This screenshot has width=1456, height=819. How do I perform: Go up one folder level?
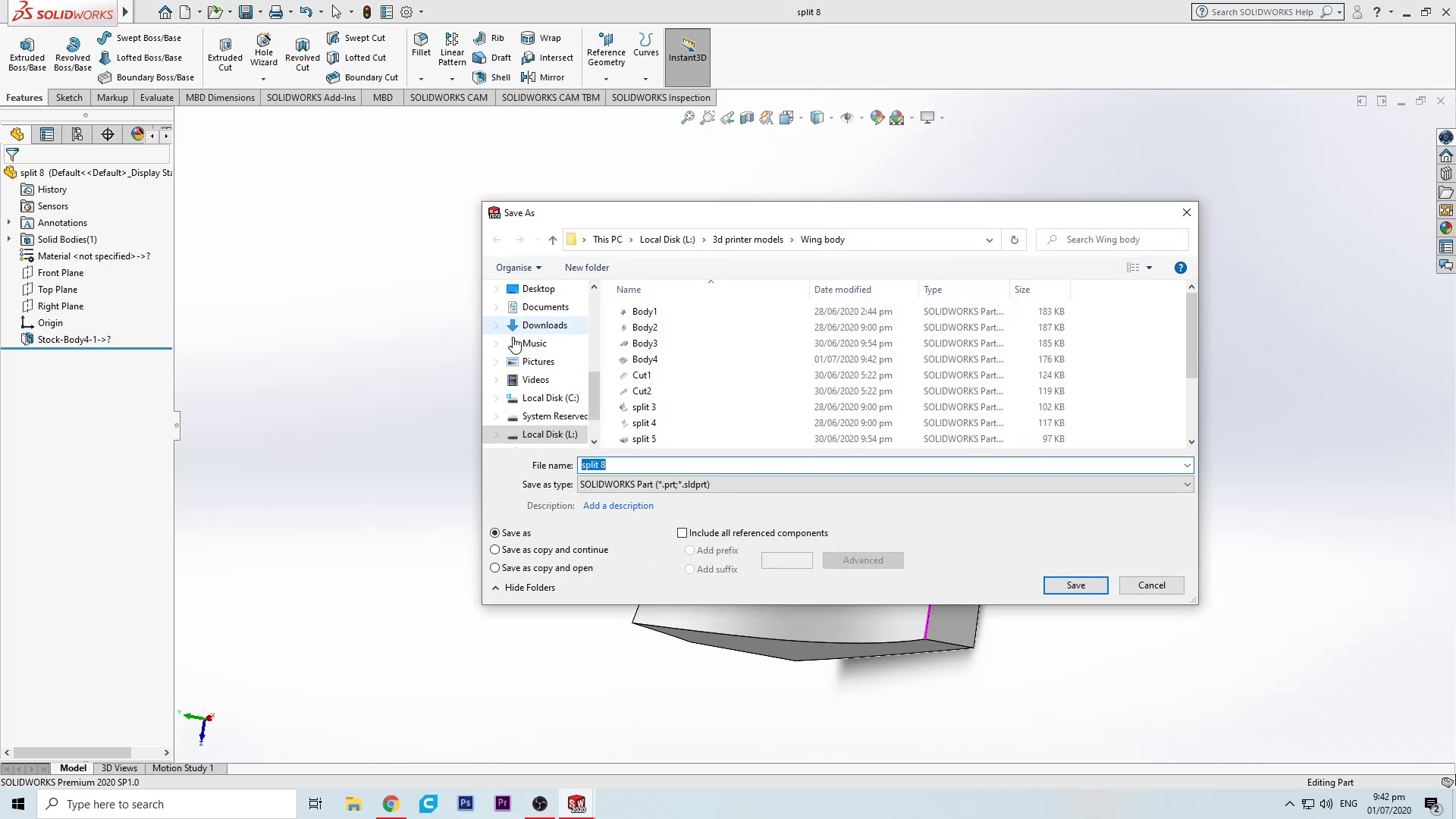(552, 240)
